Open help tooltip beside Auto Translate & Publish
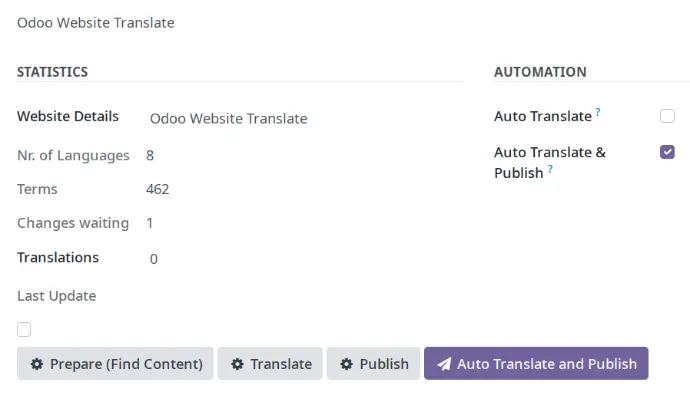The image size is (690, 402). click(550, 169)
